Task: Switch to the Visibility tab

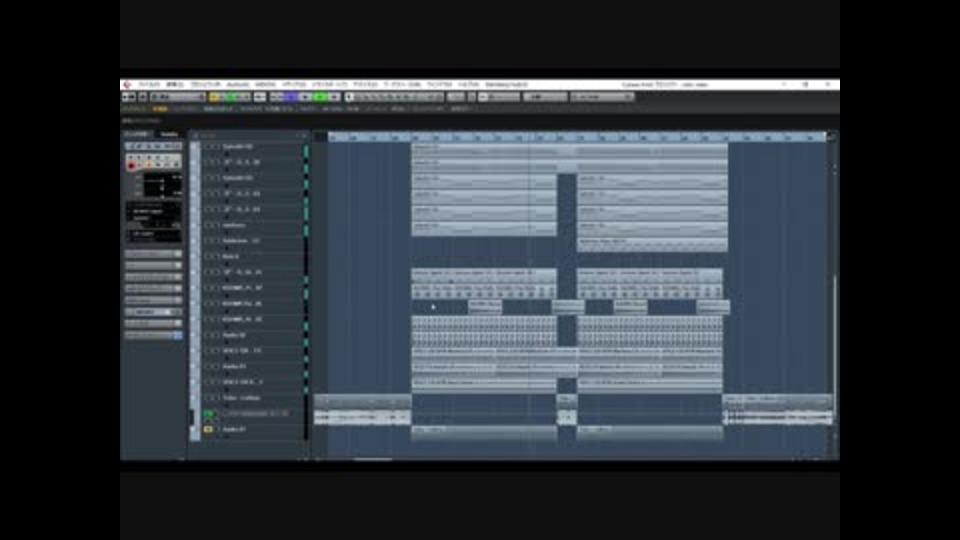Action: pyautogui.click(x=169, y=135)
